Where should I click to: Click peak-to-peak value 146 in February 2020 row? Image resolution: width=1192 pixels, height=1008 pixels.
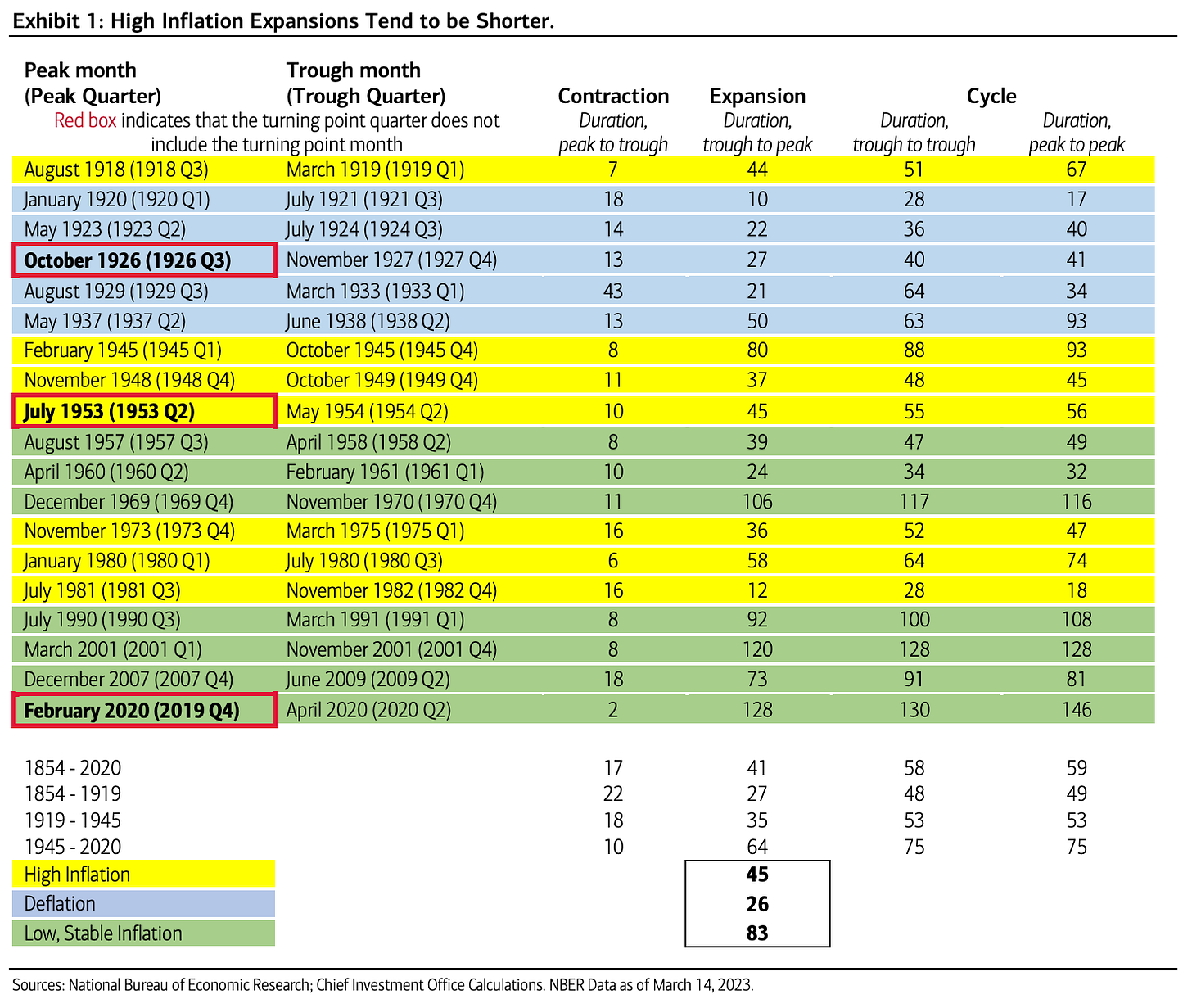pyautogui.click(x=1077, y=710)
